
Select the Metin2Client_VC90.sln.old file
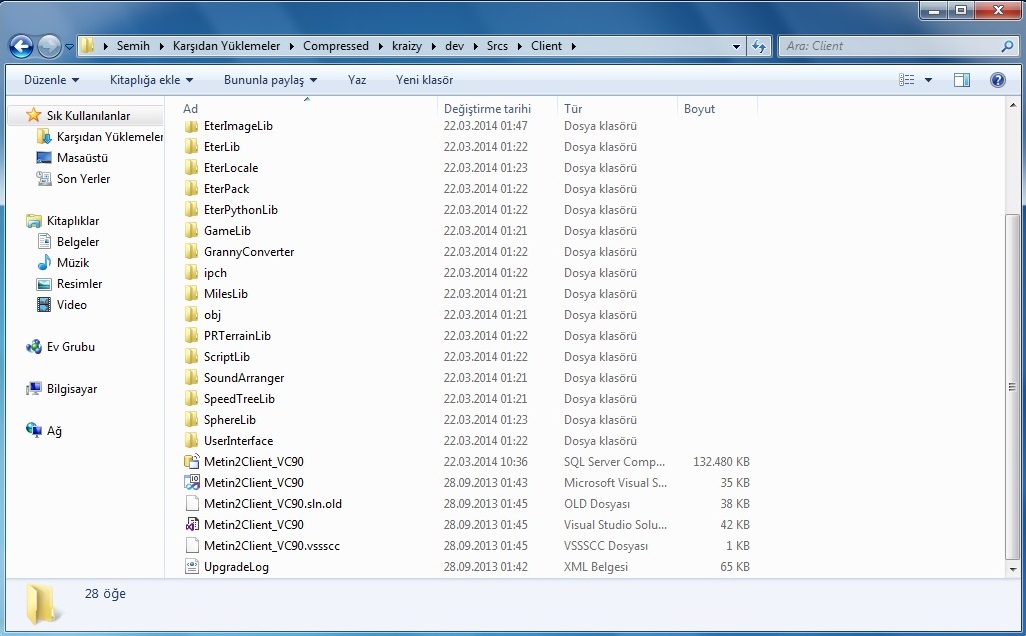coord(272,503)
